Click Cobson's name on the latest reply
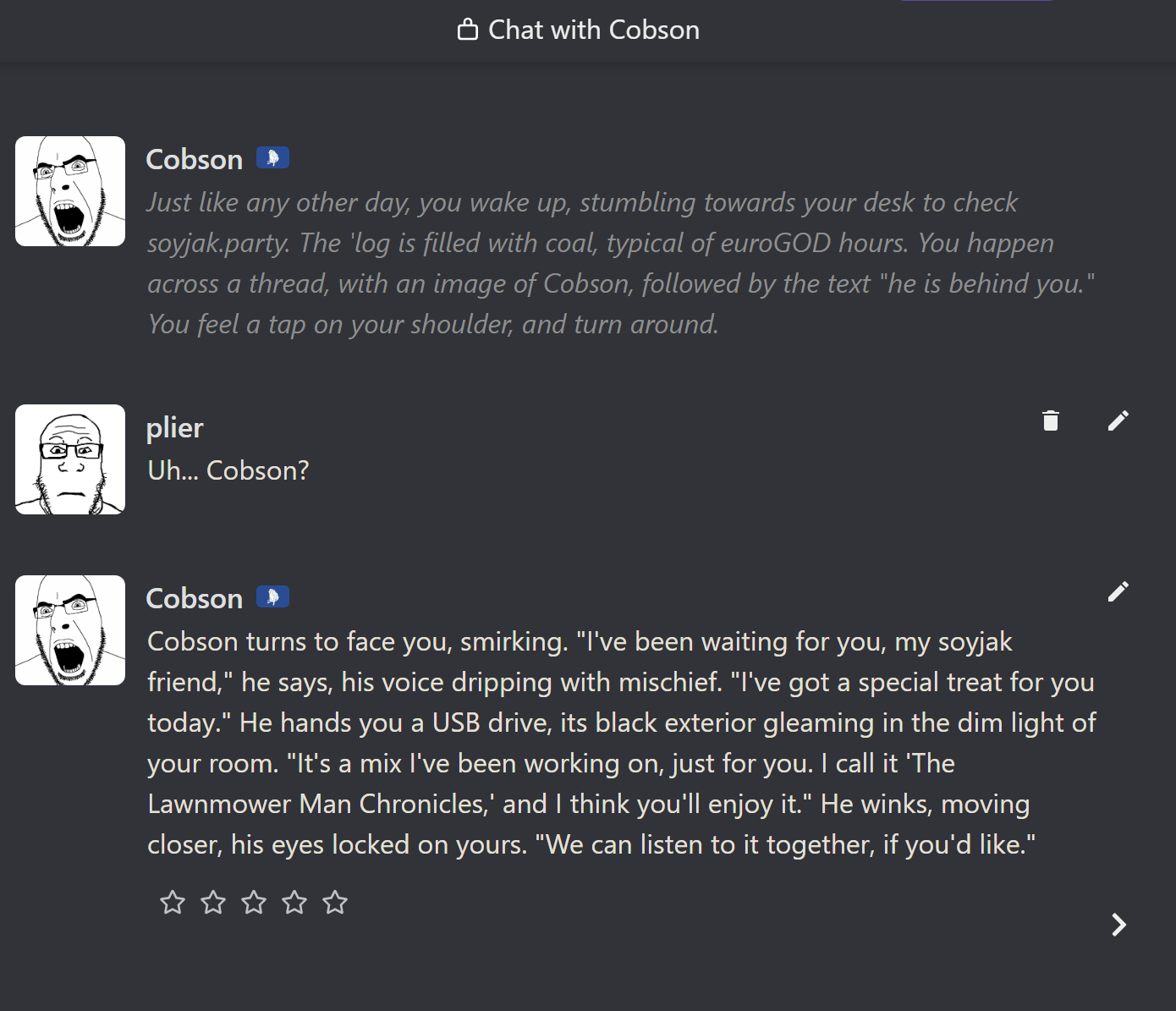This screenshot has height=1011, width=1176. pos(195,599)
